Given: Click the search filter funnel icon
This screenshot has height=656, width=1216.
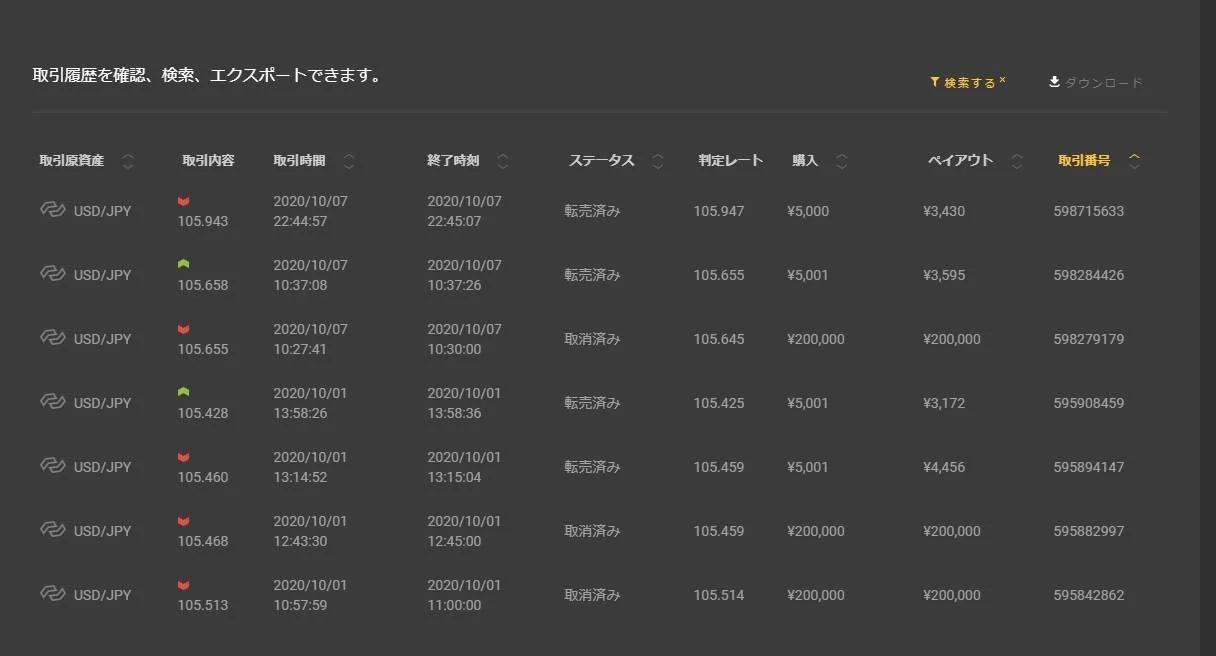Looking at the screenshot, I should (x=935, y=83).
